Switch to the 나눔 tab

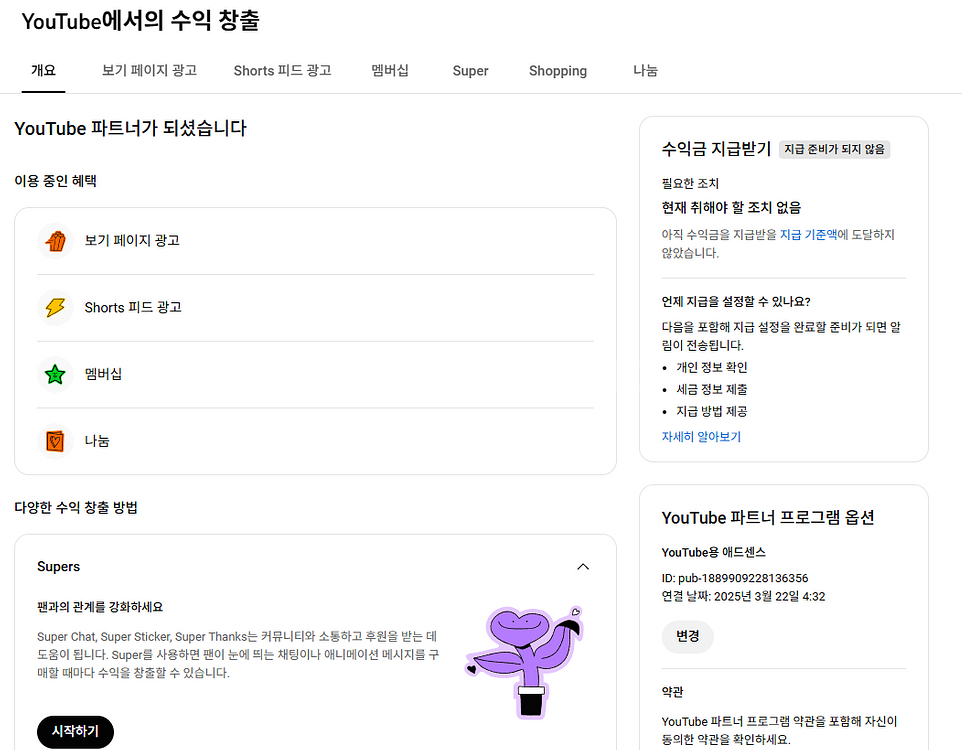(645, 71)
